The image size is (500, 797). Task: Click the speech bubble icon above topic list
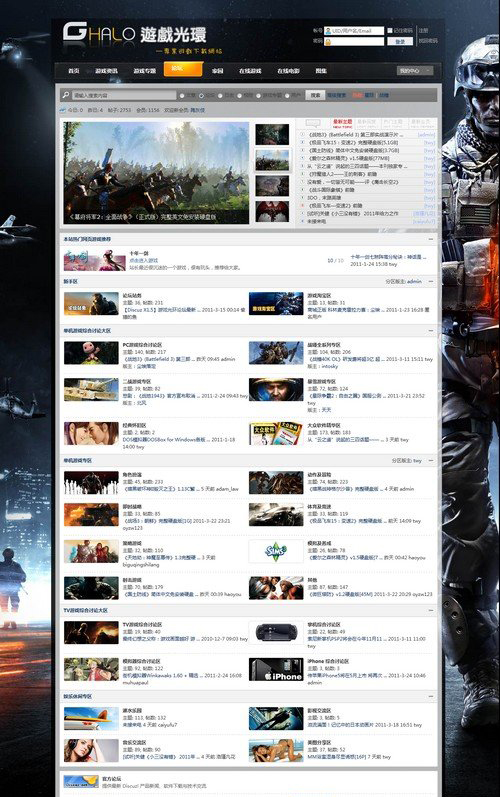(313, 123)
